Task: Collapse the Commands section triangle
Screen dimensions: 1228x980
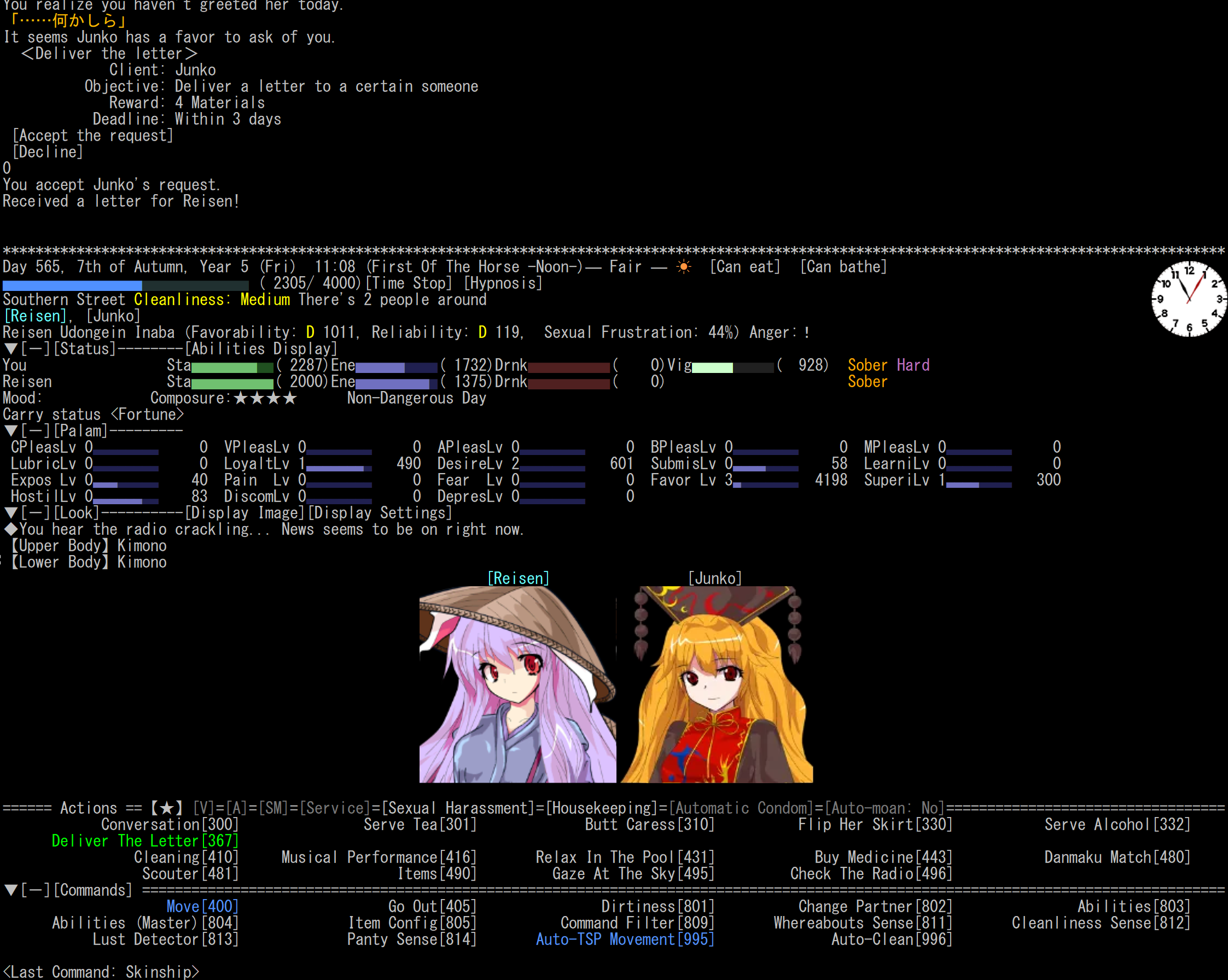Action: coord(10,890)
